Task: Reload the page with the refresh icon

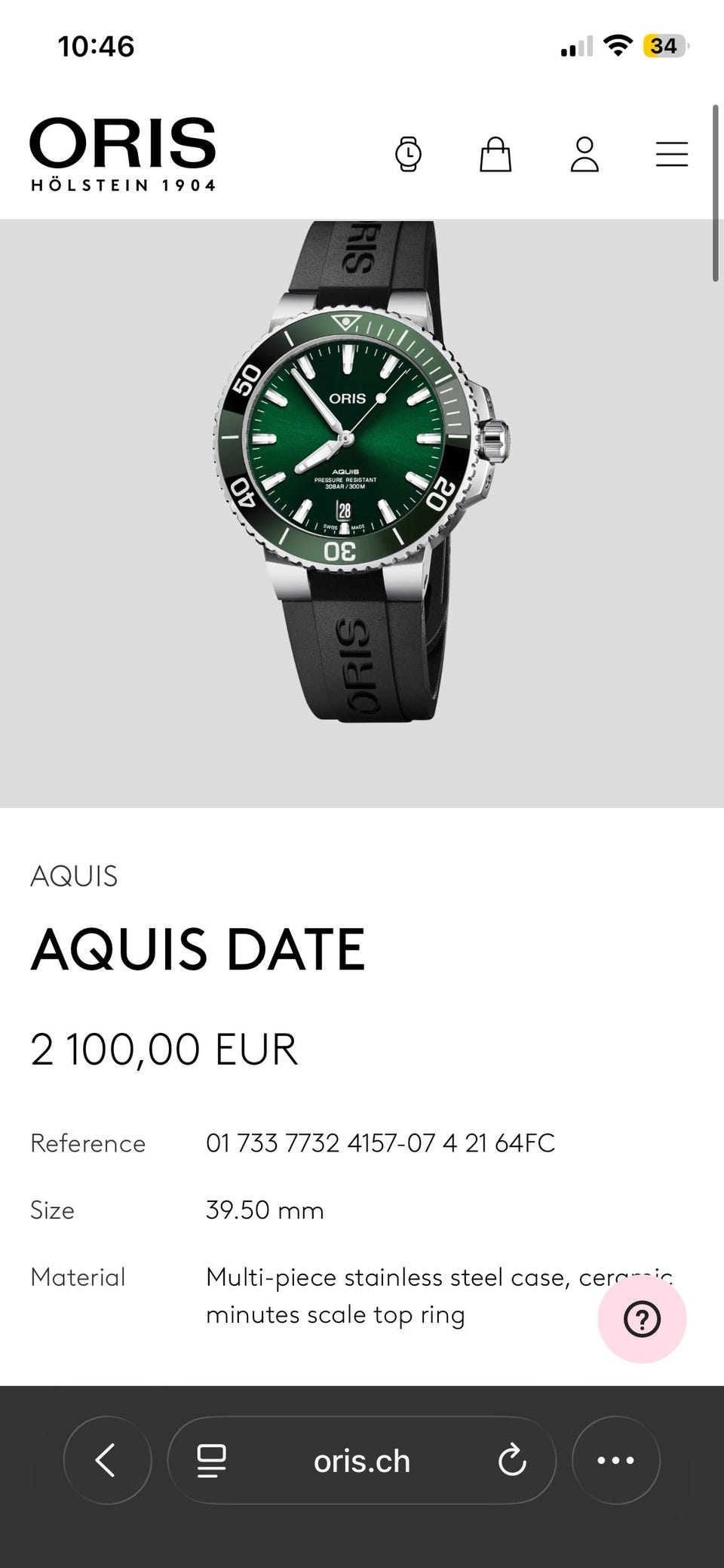Action: 512,1460
